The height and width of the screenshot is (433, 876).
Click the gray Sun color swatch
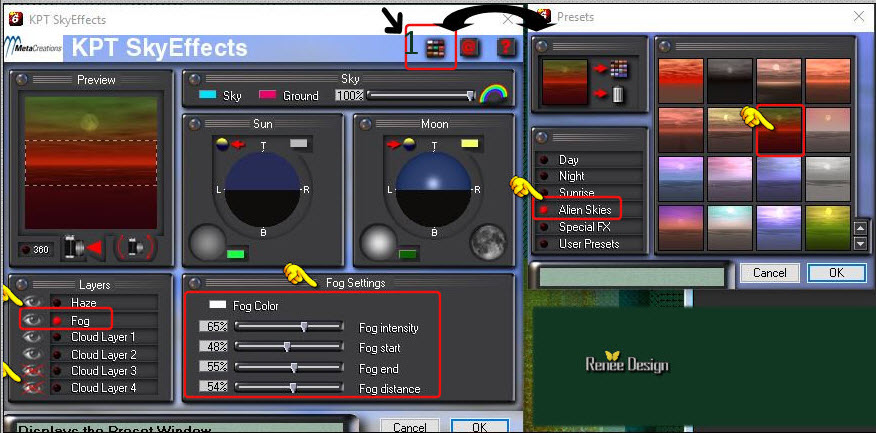[299, 144]
